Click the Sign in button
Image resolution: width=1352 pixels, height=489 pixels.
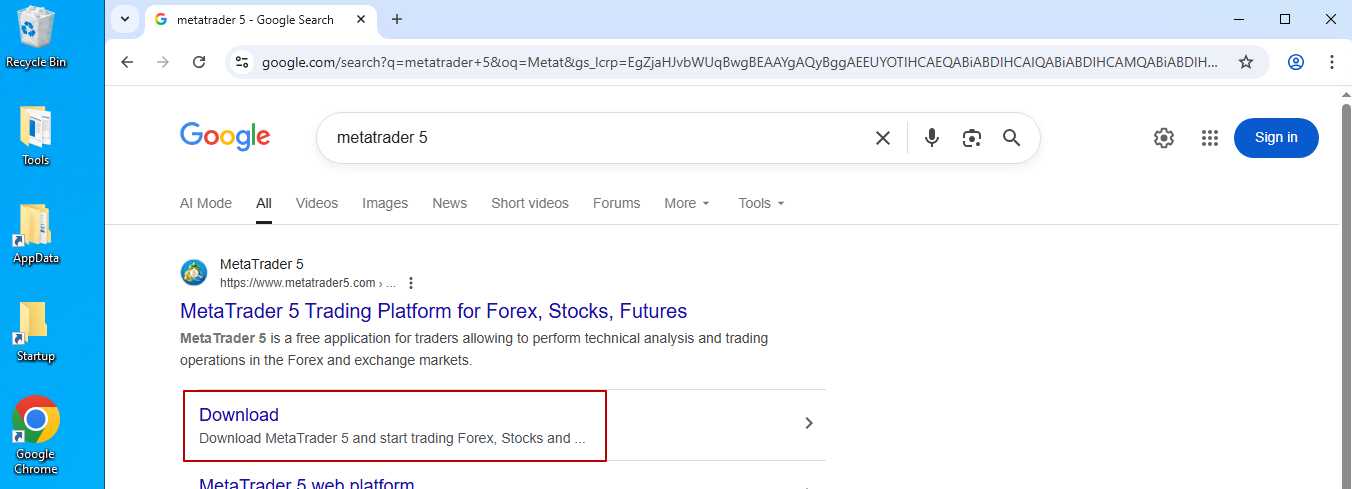click(x=1276, y=138)
